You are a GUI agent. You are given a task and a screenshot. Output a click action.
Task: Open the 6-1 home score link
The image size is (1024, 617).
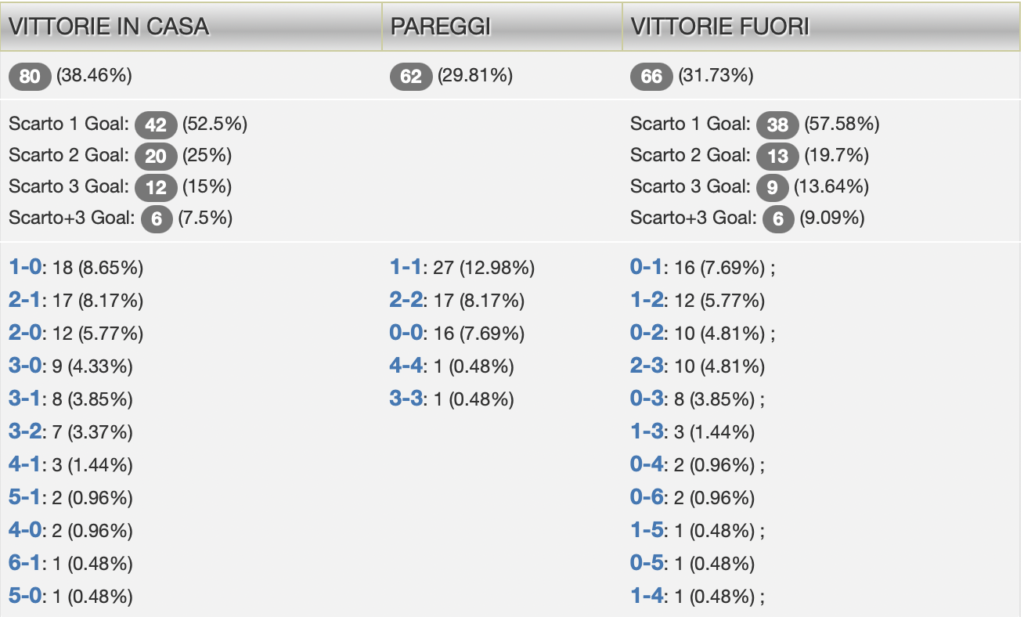25,563
